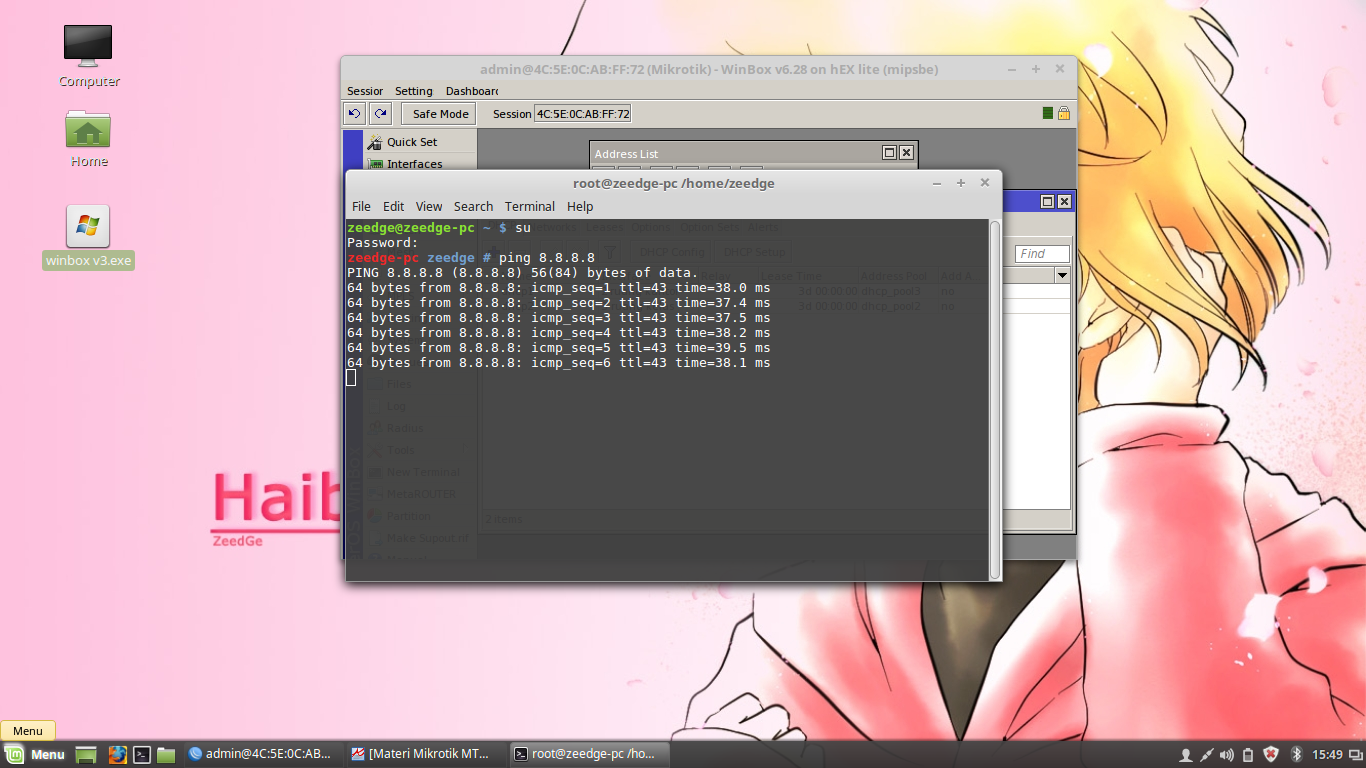Open the Linux Mint Menu button
This screenshot has height=768, width=1366.
coord(35,755)
